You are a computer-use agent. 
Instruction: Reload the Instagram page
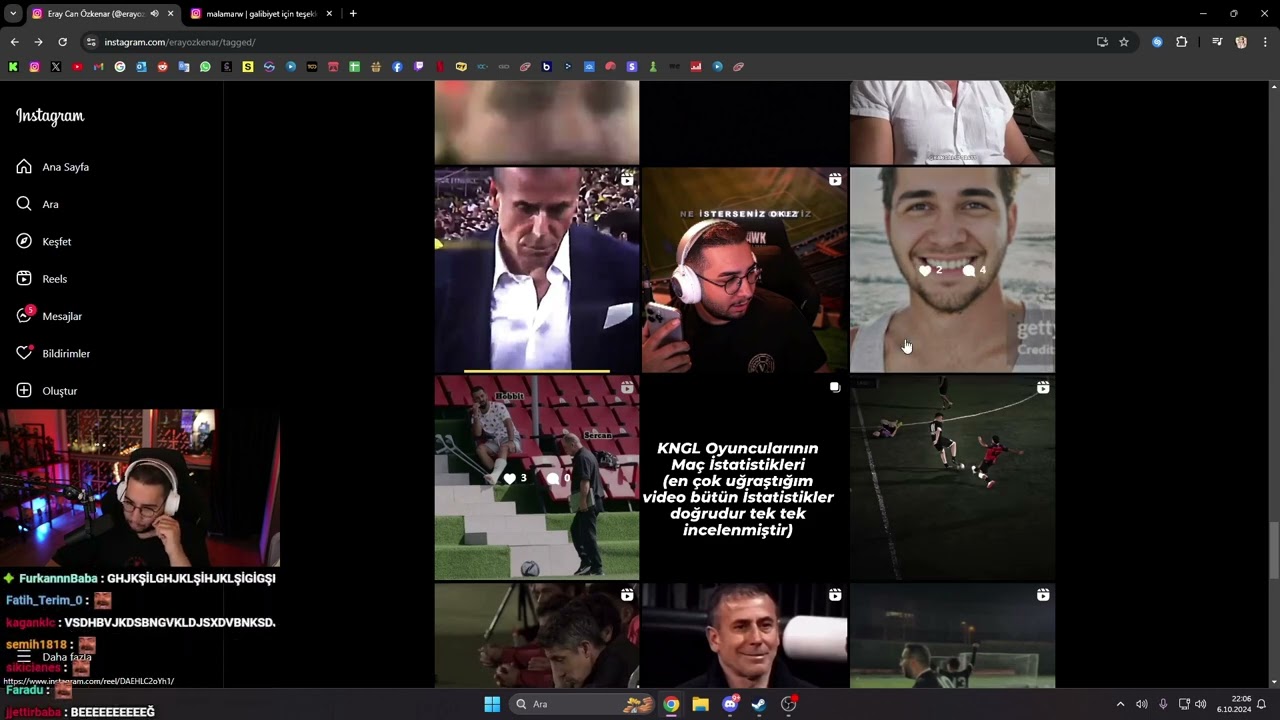coord(62,42)
